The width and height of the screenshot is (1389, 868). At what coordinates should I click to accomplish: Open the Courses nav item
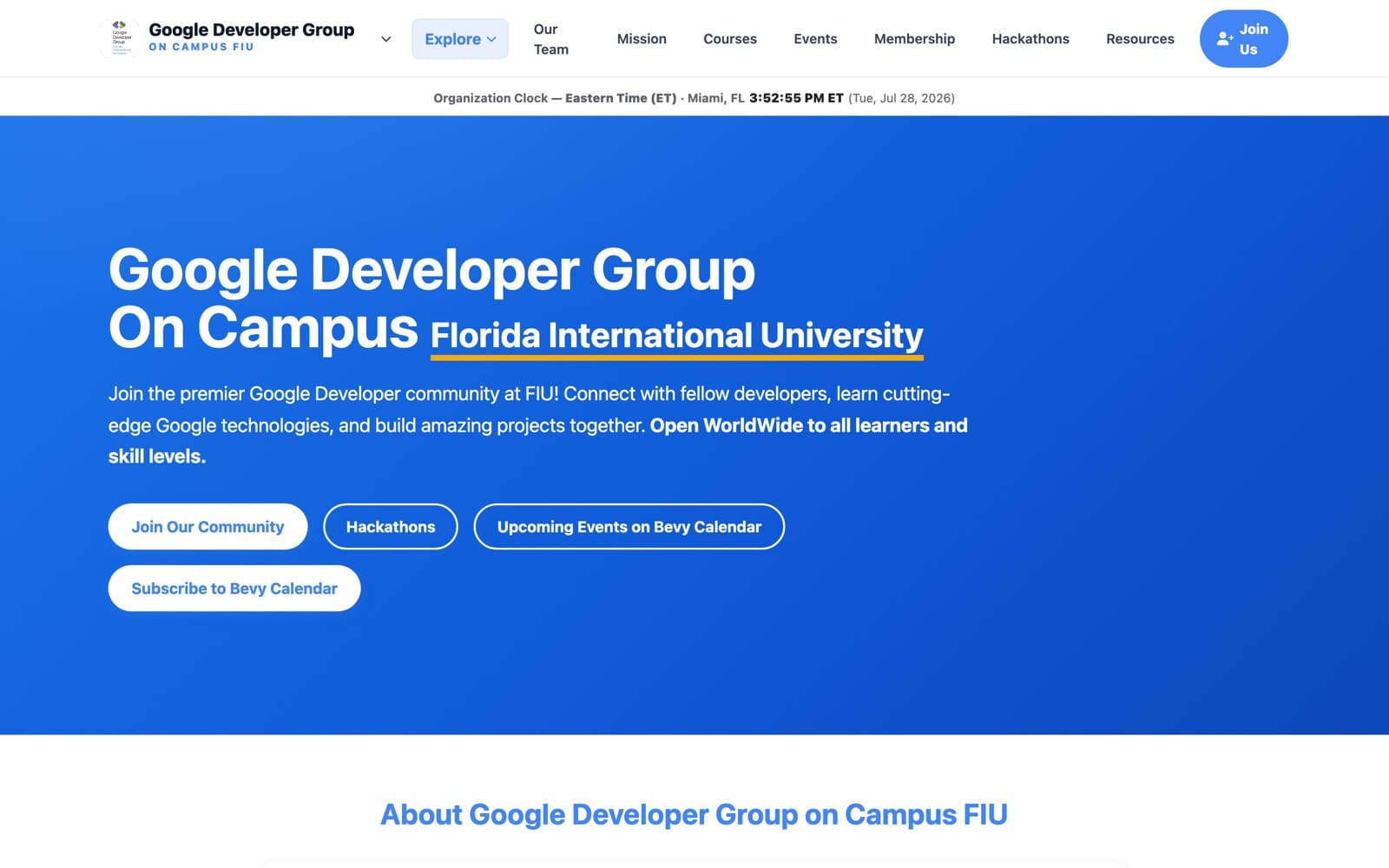730,39
